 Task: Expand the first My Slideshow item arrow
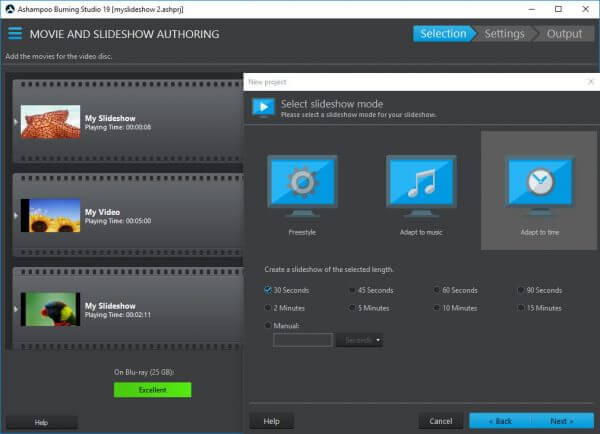tap(16, 122)
